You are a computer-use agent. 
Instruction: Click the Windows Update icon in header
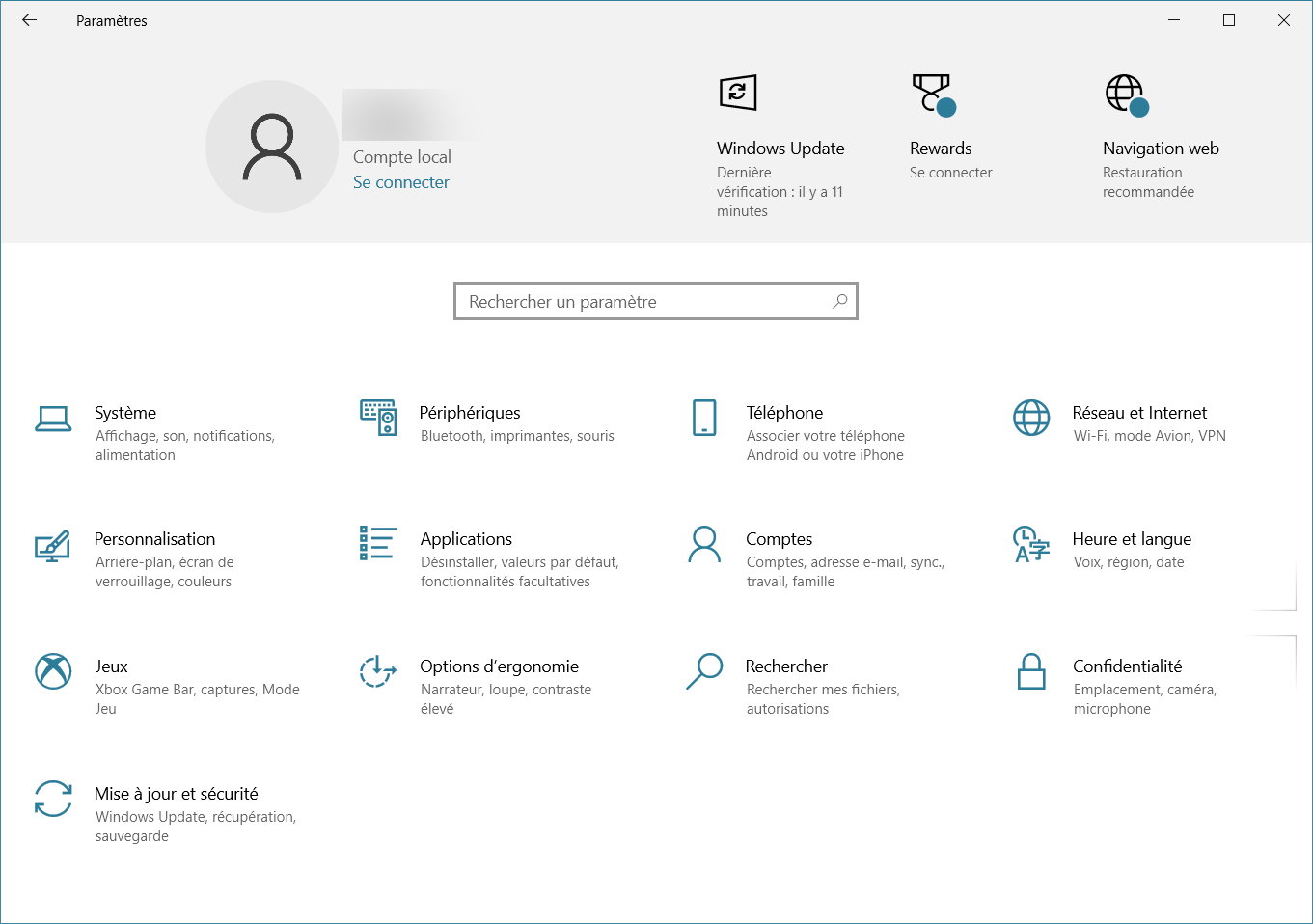pos(738,93)
